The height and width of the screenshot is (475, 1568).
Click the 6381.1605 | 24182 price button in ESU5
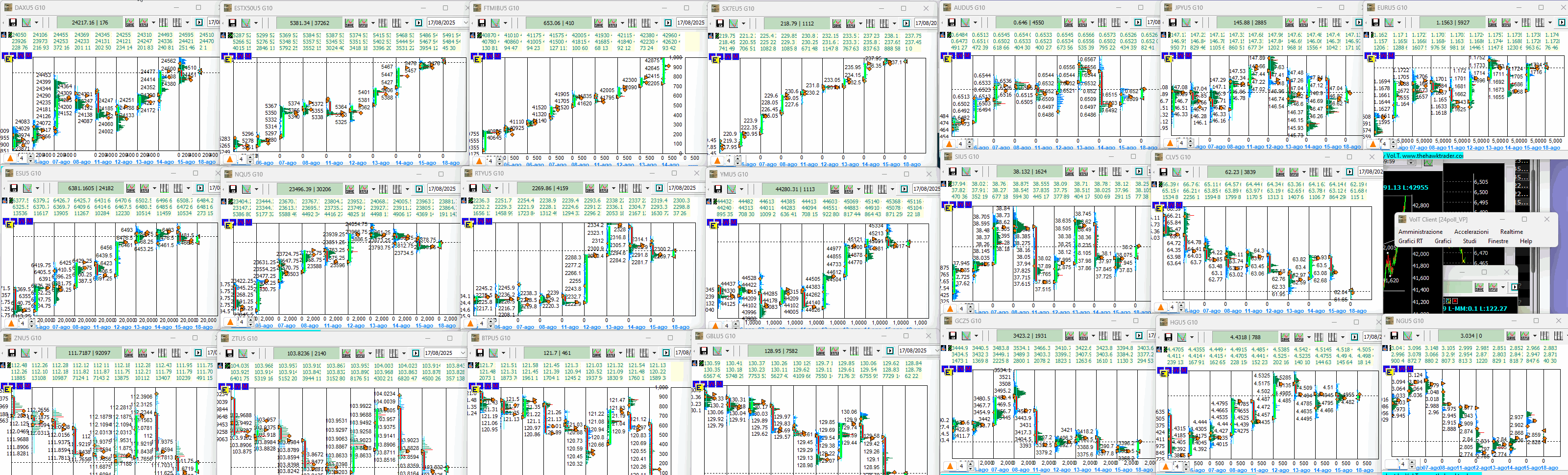click(x=91, y=188)
